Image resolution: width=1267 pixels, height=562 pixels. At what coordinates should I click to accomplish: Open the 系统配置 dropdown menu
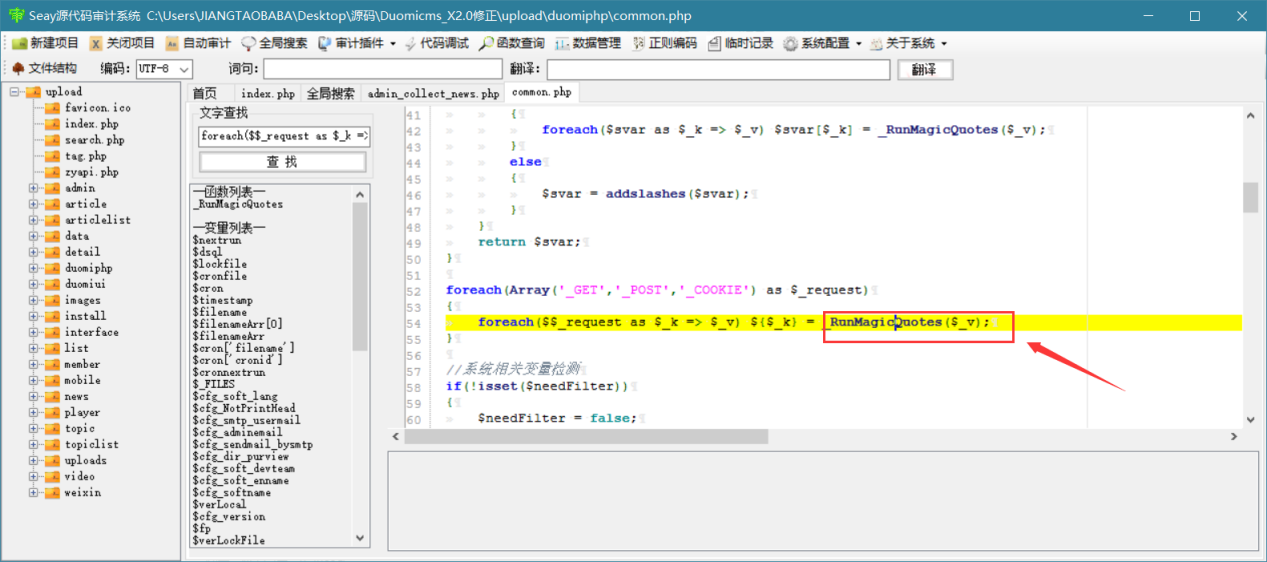(x=823, y=43)
